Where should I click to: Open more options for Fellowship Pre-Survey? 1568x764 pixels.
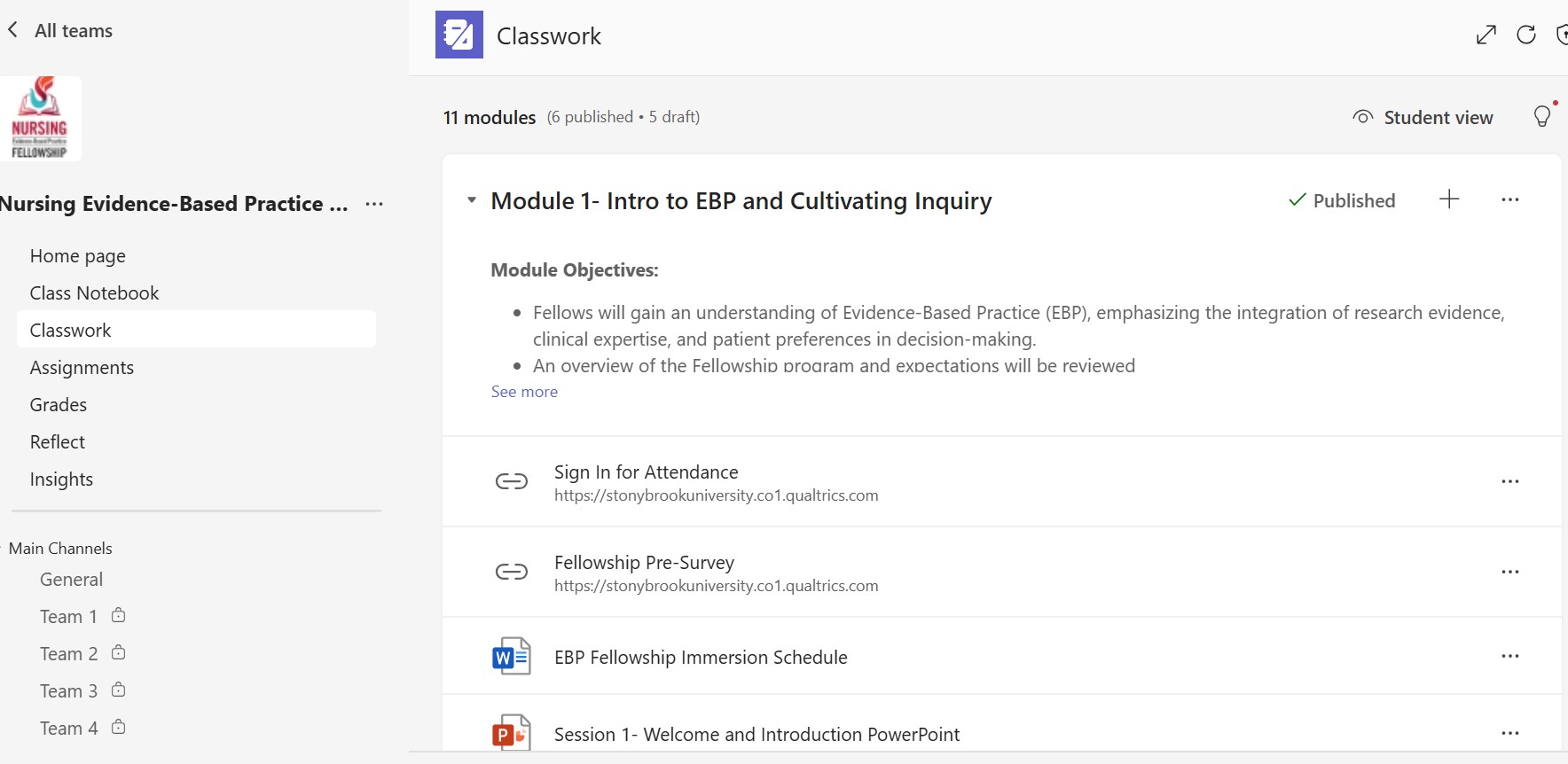tap(1510, 572)
